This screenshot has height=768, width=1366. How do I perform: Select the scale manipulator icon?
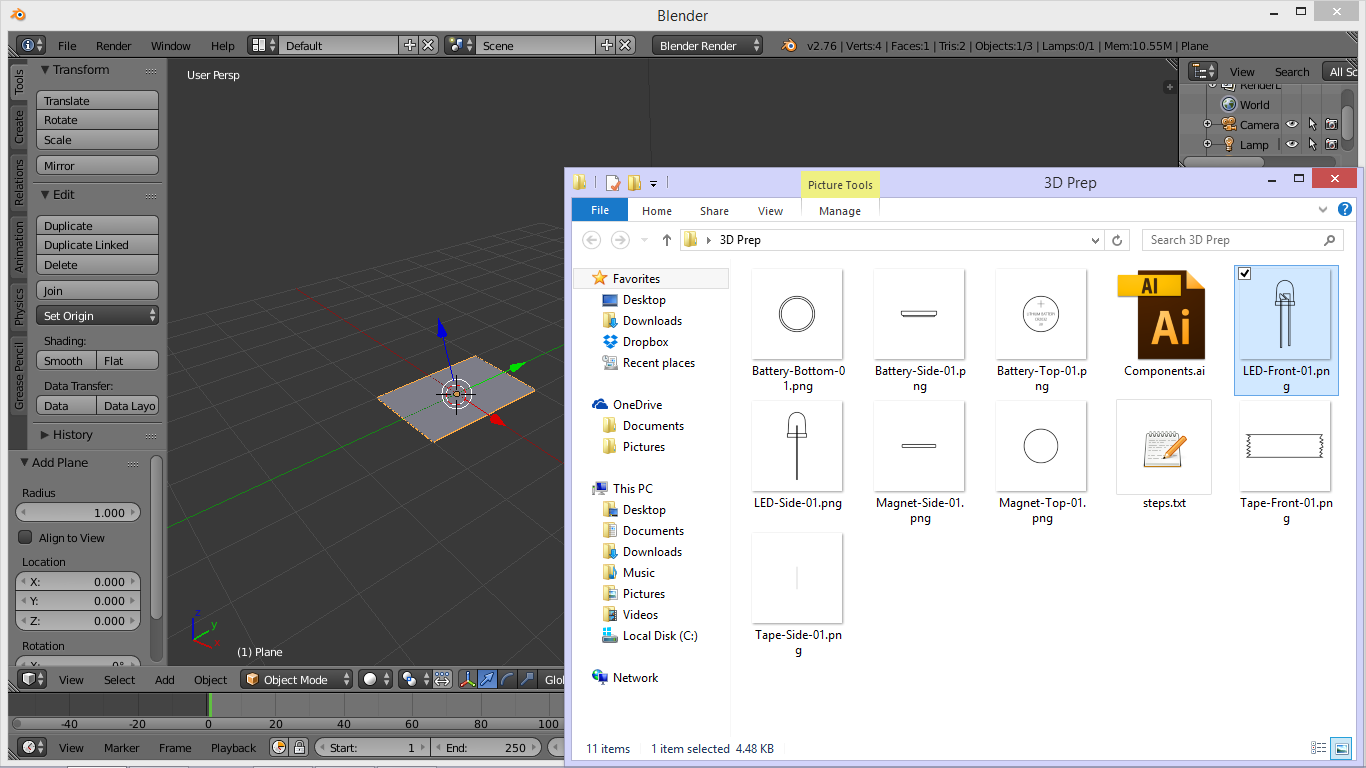(527, 679)
